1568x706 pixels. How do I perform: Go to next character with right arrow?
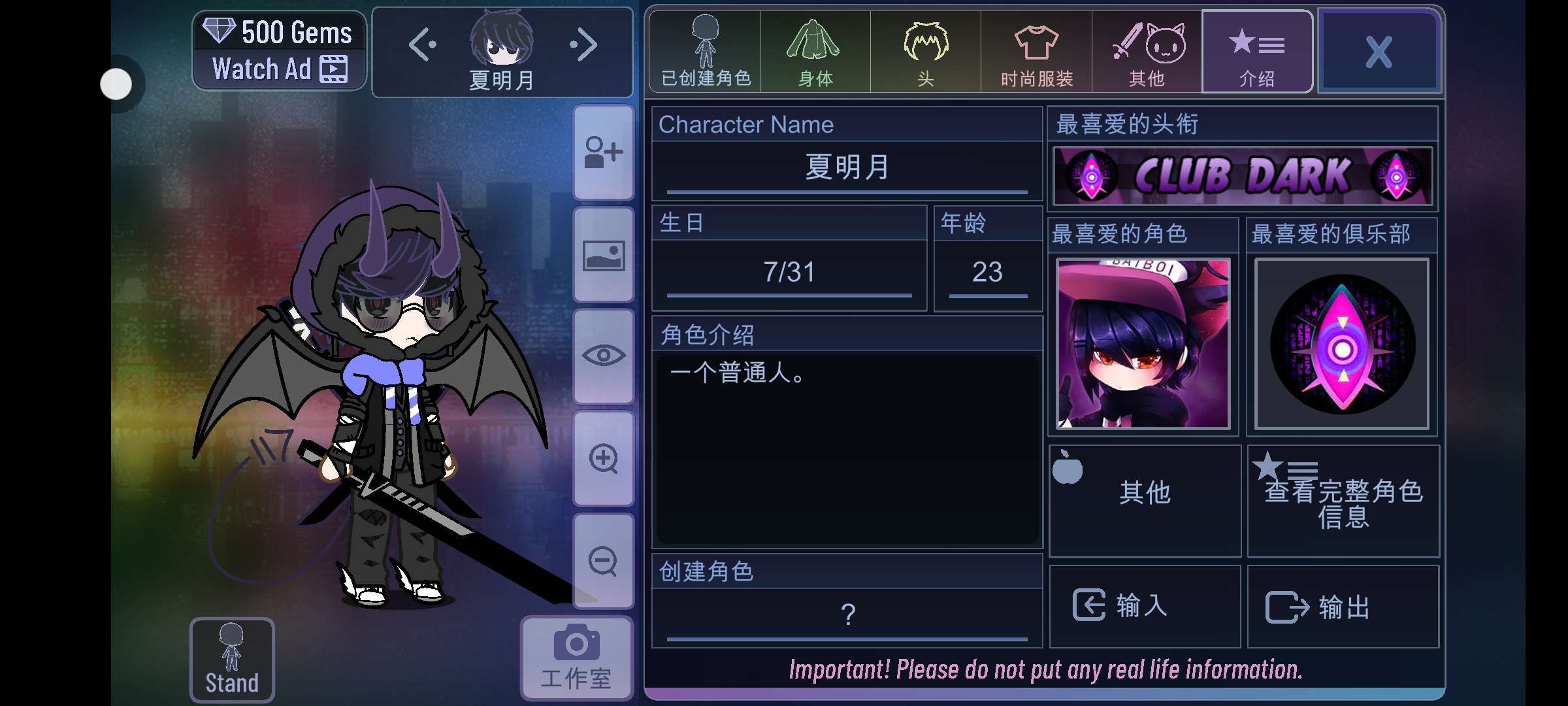[x=583, y=45]
